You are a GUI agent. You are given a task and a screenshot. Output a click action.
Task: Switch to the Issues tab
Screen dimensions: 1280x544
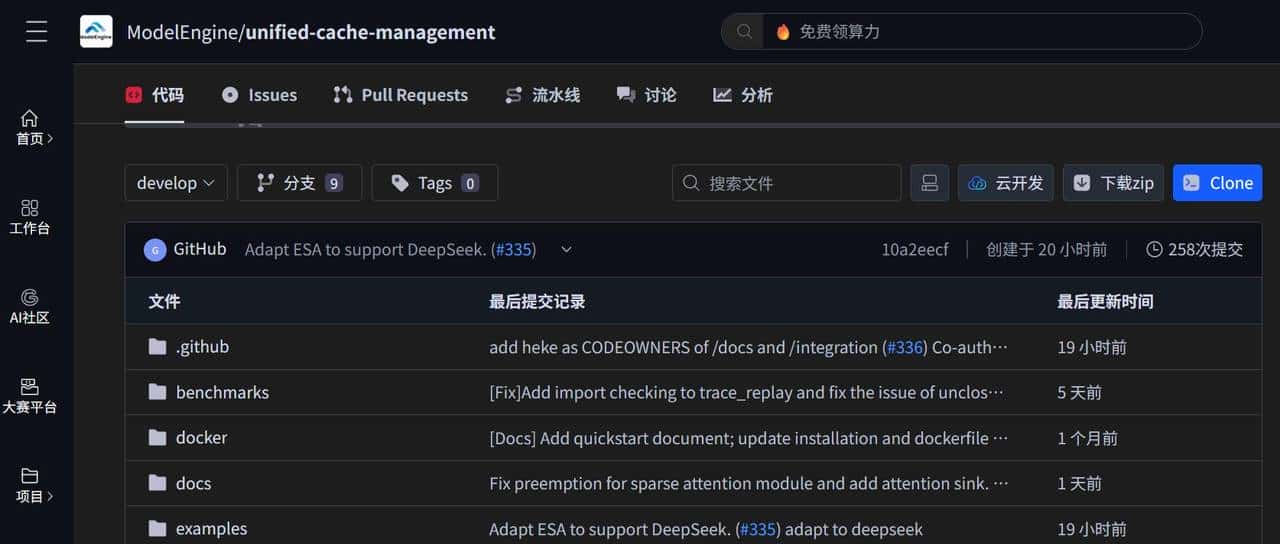click(x=259, y=95)
